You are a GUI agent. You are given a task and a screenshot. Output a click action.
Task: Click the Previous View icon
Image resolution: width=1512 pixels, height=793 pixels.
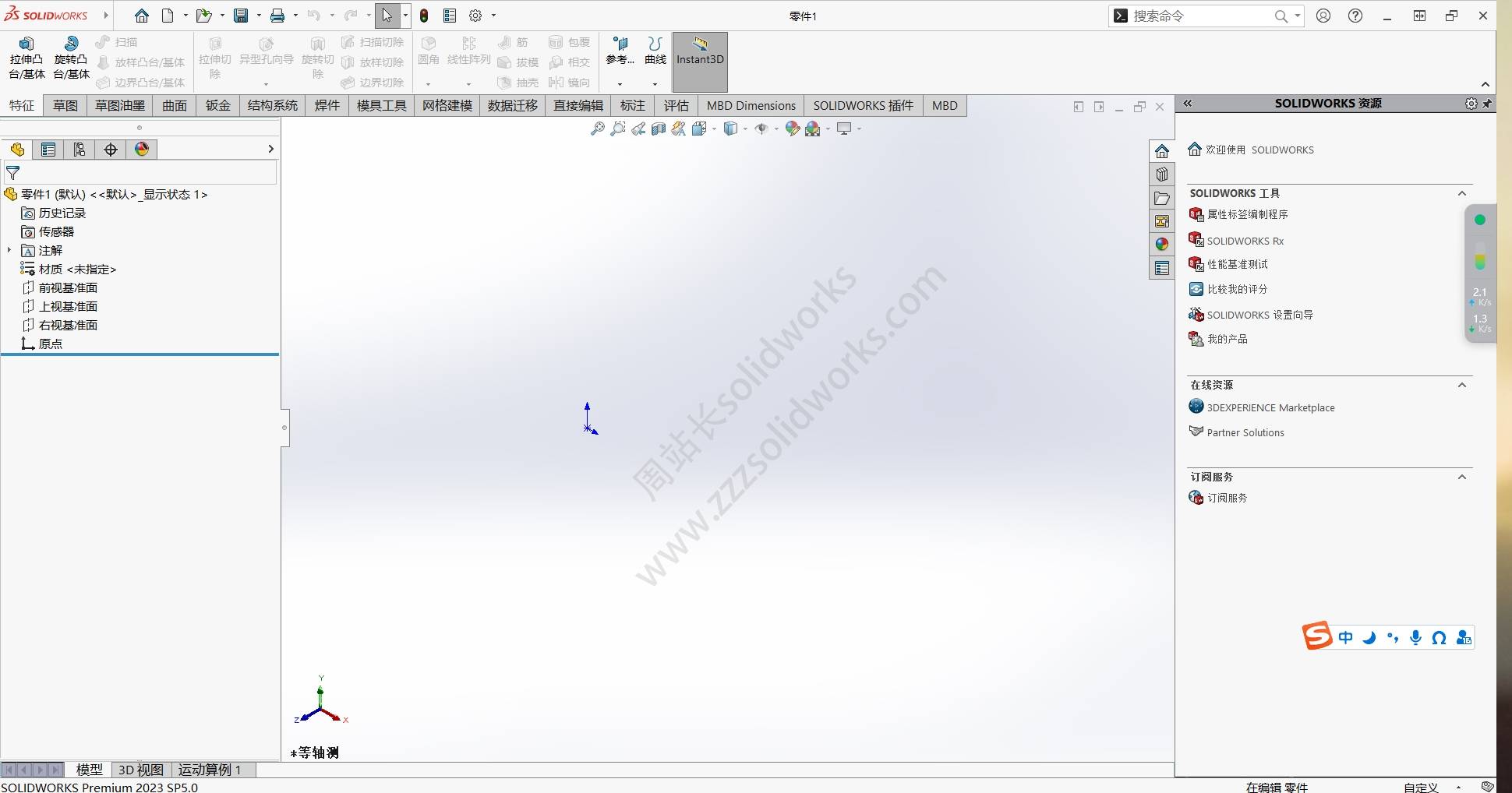tap(638, 129)
